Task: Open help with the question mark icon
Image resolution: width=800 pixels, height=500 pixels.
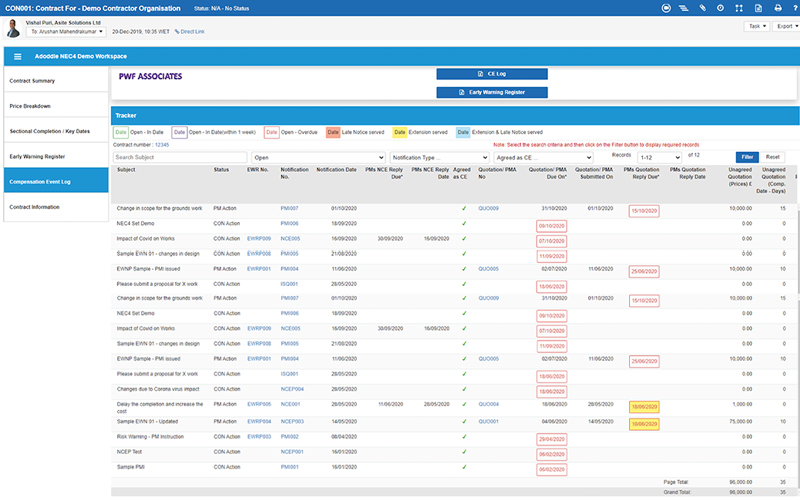Action: pyautogui.click(x=795, y=8)
